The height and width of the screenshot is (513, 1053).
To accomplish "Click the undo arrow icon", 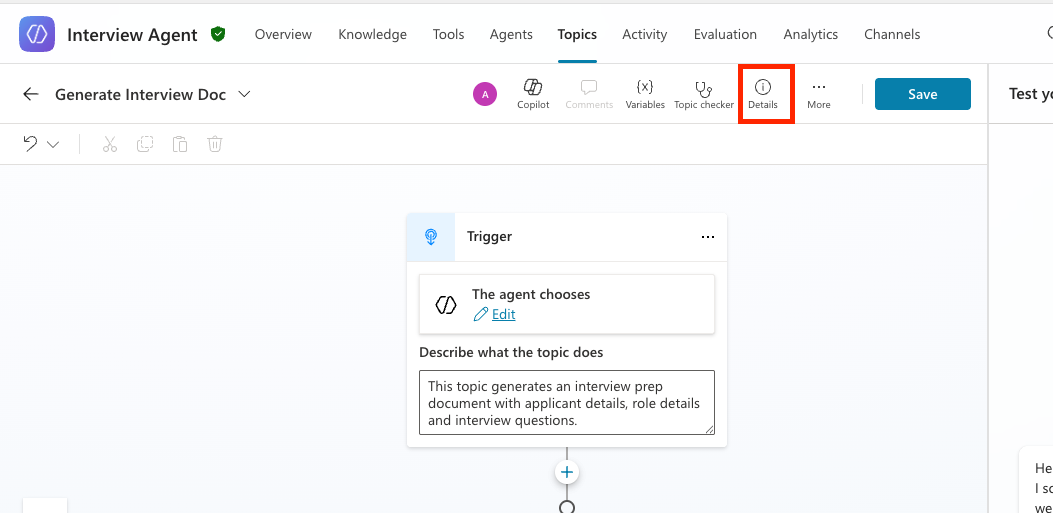I will 30,144.
